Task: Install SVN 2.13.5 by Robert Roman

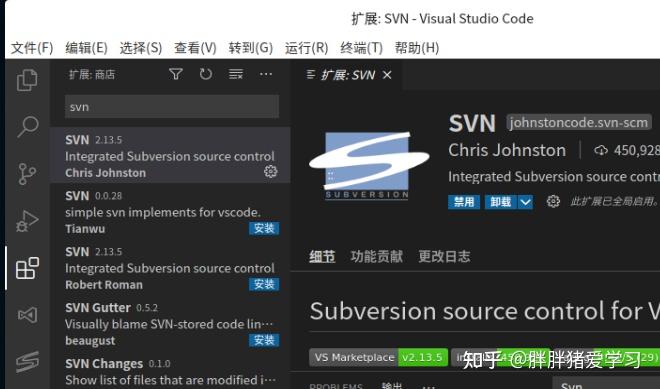Action: (x=264, y=284)
